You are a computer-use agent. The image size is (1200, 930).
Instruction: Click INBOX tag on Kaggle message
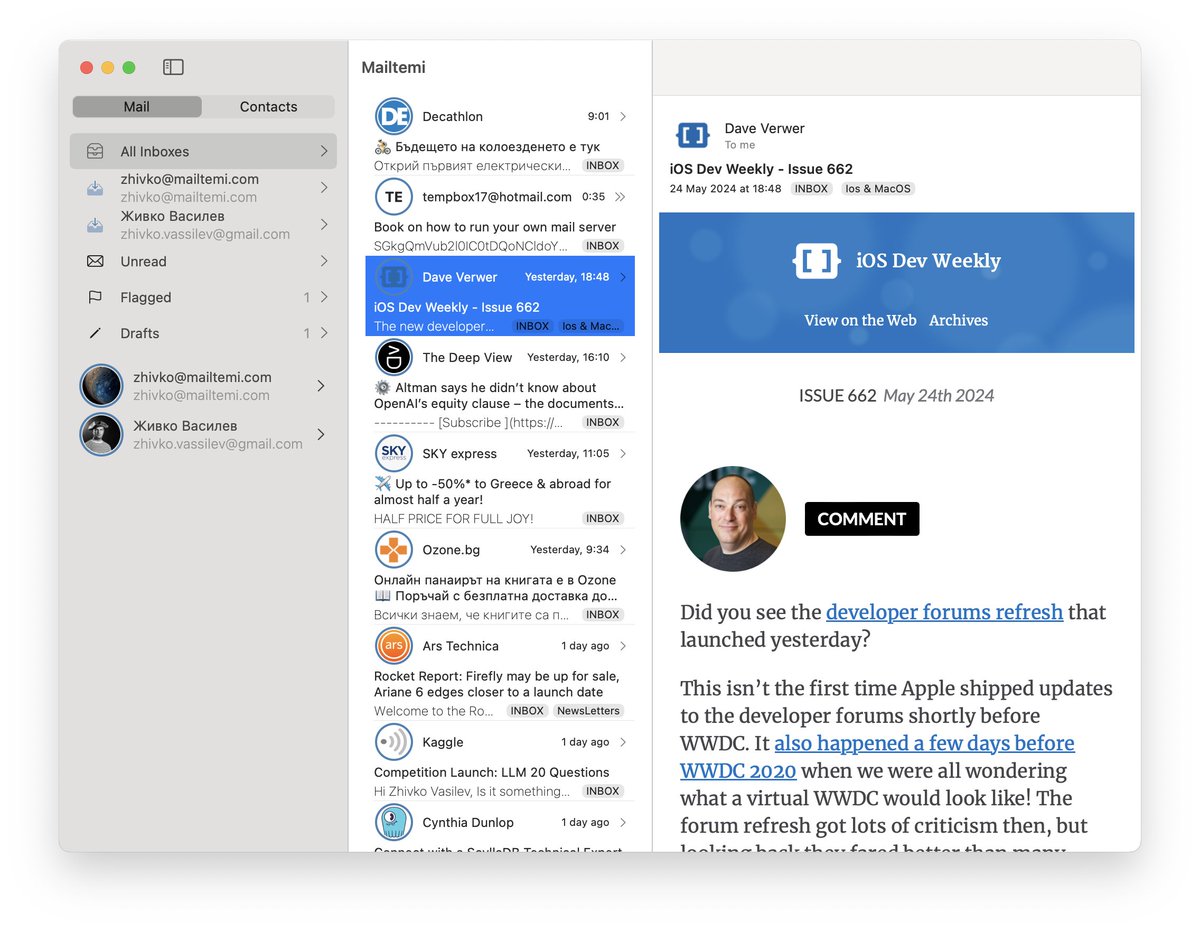click(603, 791)
